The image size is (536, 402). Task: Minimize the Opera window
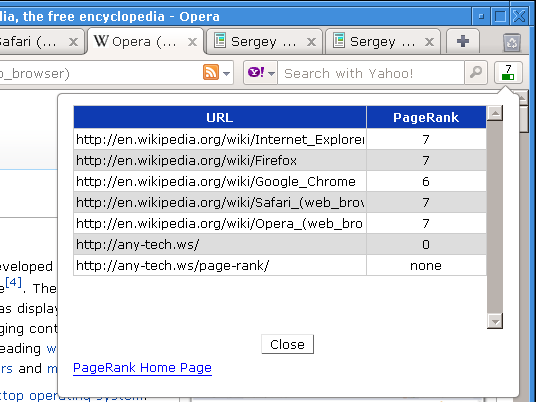[481, 16]
